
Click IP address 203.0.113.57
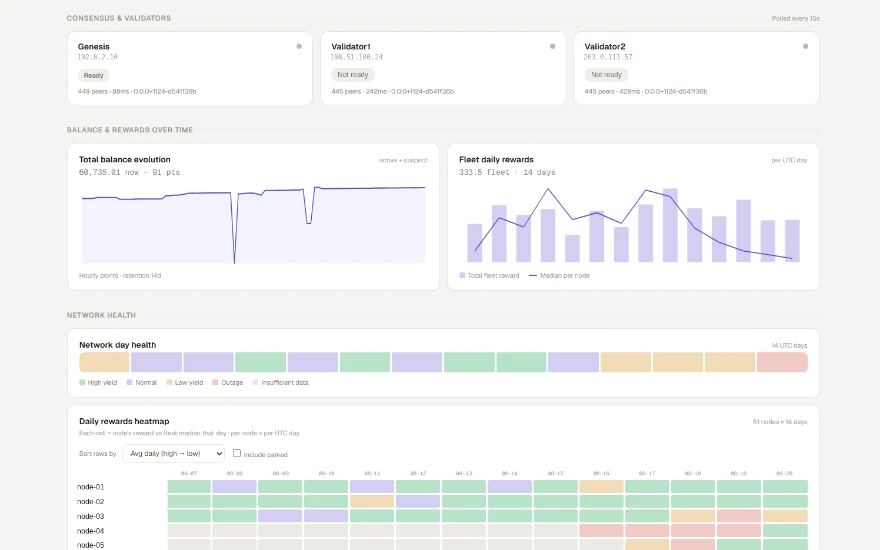[608, 57]
